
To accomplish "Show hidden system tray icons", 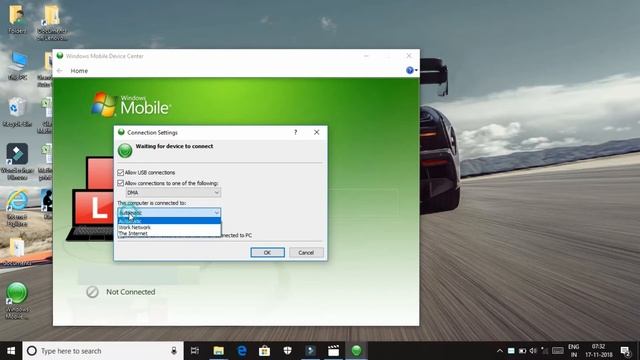I will tap(500, 351).
